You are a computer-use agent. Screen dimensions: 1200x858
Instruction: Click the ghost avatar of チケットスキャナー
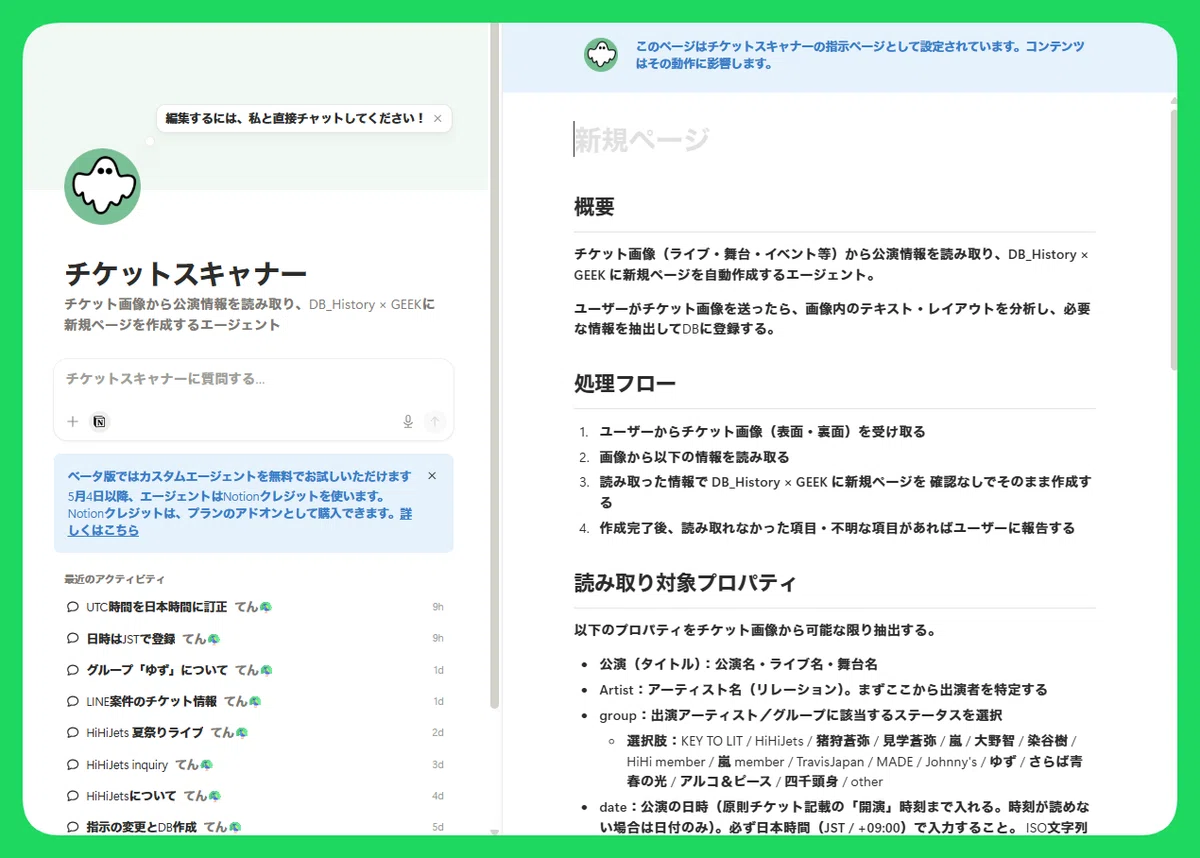click(102, 187)
